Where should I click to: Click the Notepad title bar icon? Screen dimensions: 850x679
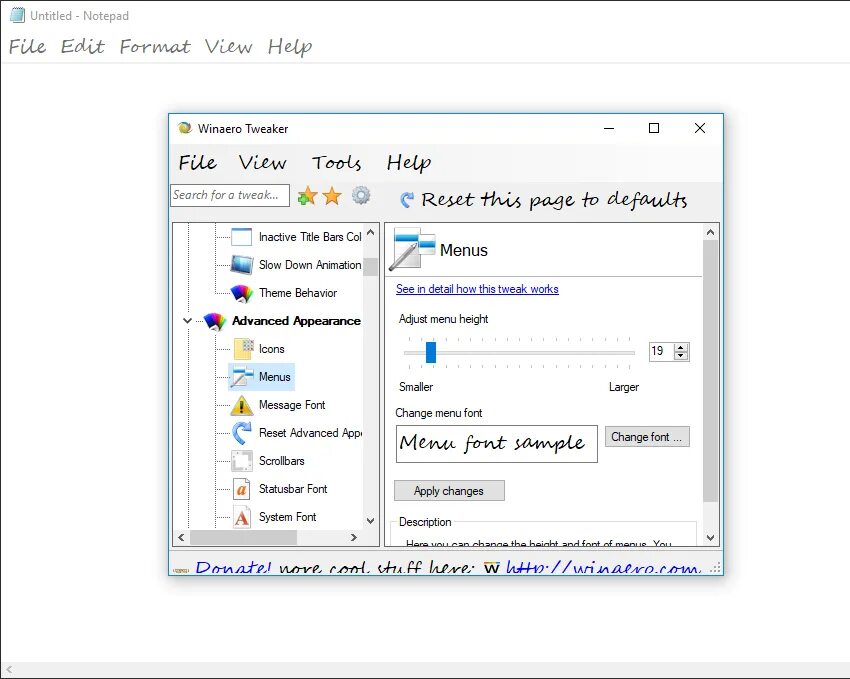tap(17, 15)
